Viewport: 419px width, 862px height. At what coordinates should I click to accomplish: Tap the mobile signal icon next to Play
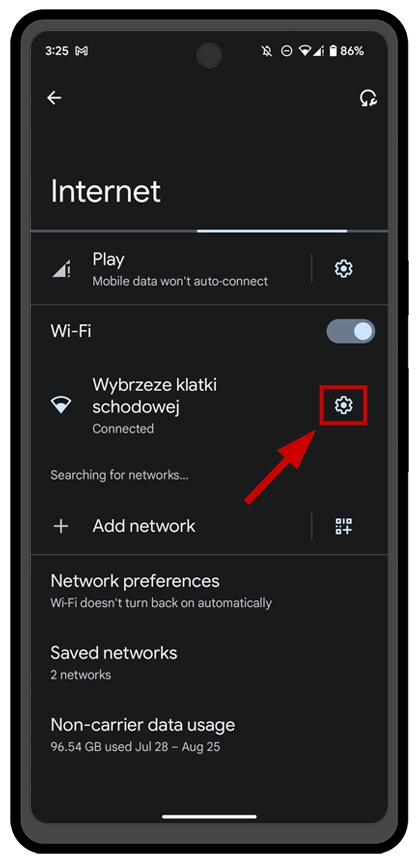pos(60,269)
